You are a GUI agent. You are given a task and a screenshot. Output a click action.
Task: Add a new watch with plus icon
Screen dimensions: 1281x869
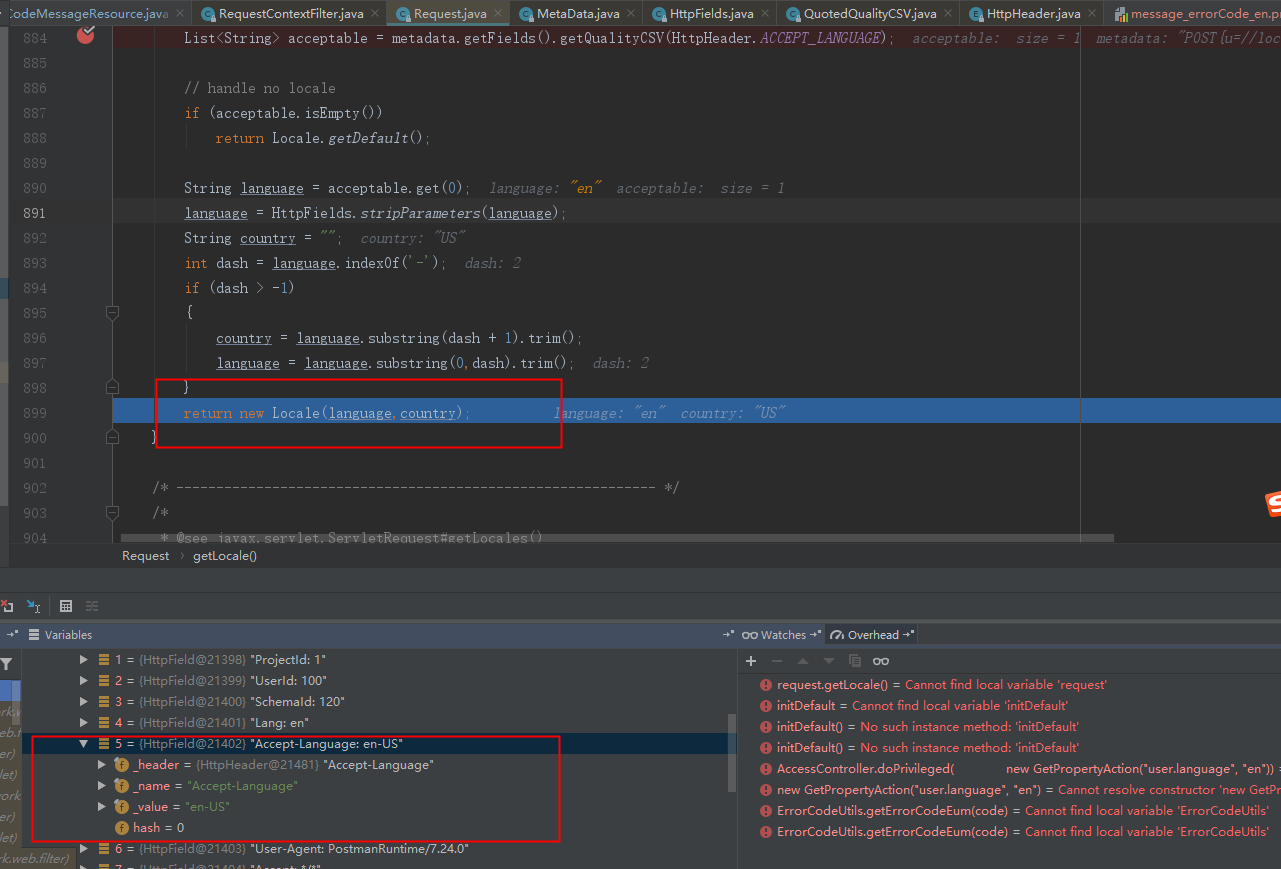pyautogui.click(x=751, y=661)
